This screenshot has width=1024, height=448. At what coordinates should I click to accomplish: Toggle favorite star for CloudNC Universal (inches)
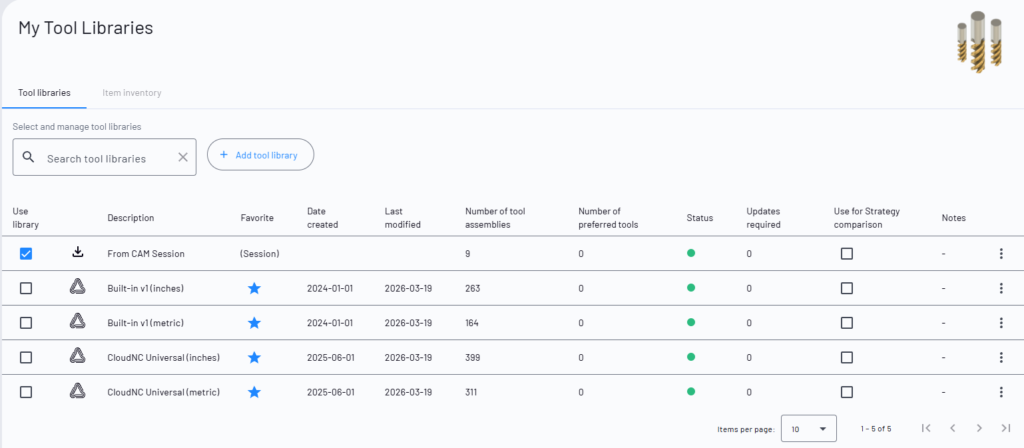(x=254, y=357)
